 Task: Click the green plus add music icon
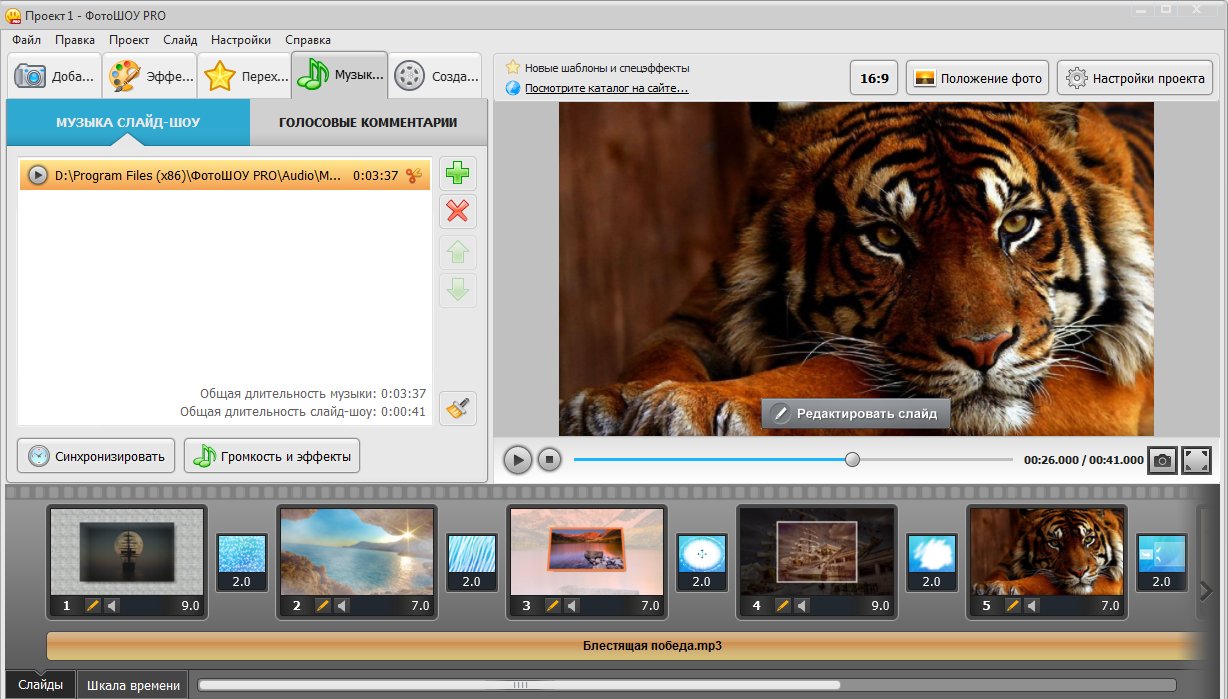coord(458,174)
